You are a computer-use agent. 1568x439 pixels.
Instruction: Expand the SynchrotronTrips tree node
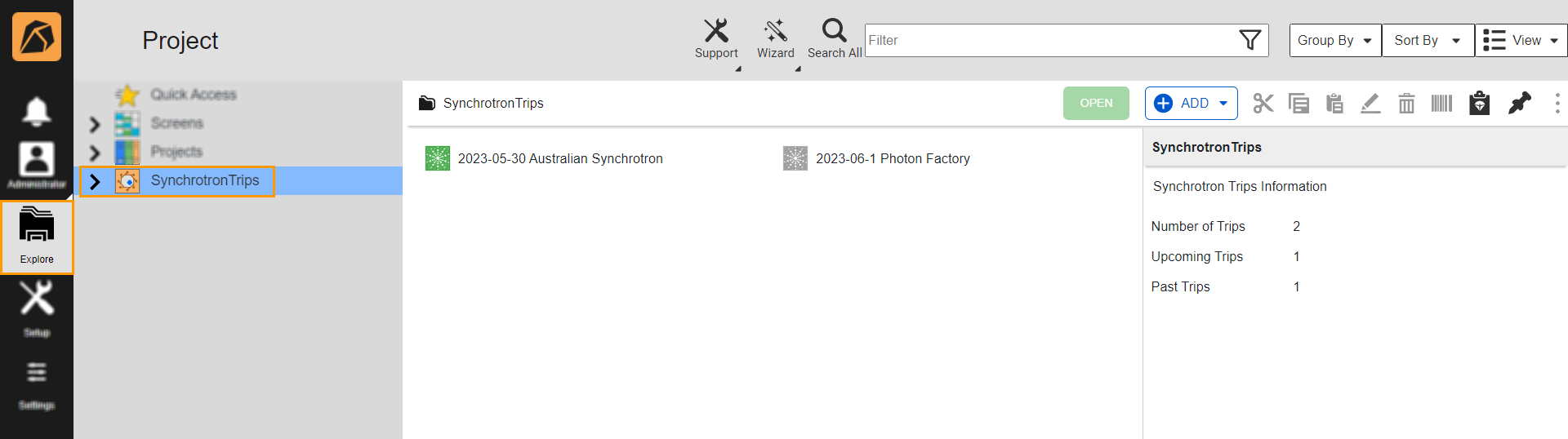point(95,181)
